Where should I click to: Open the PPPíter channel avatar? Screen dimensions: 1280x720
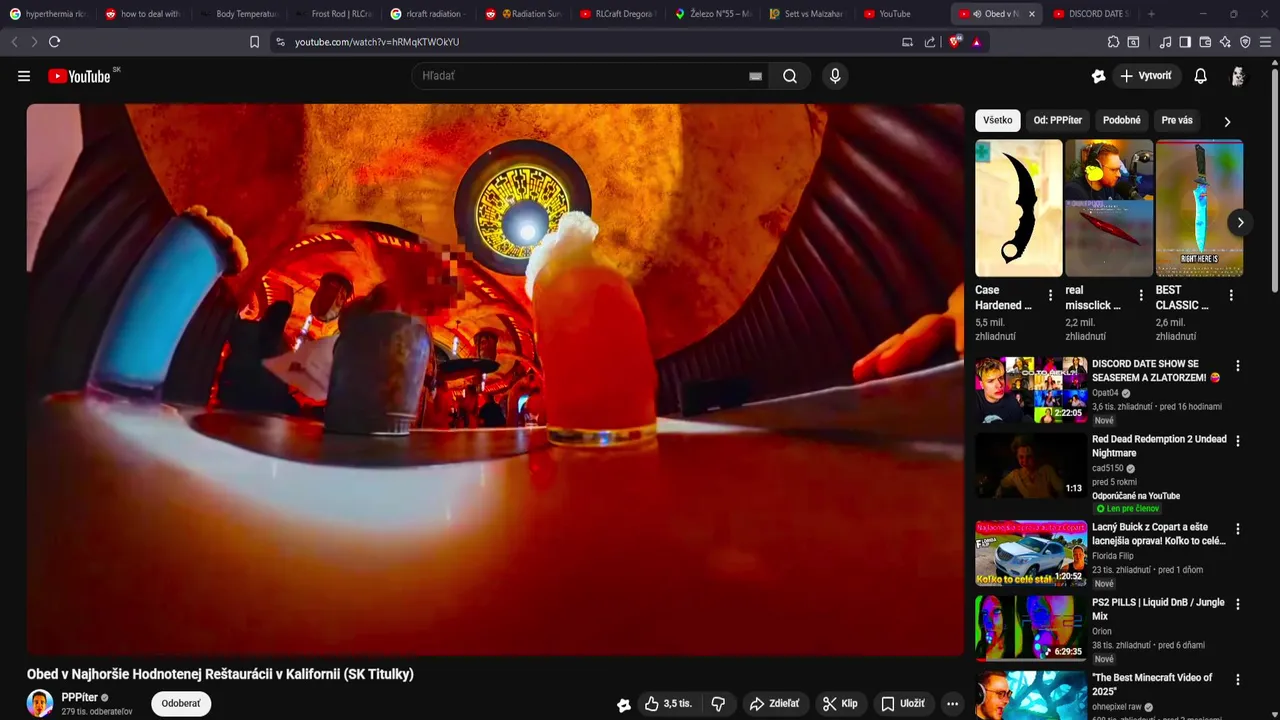click(40, 704)
